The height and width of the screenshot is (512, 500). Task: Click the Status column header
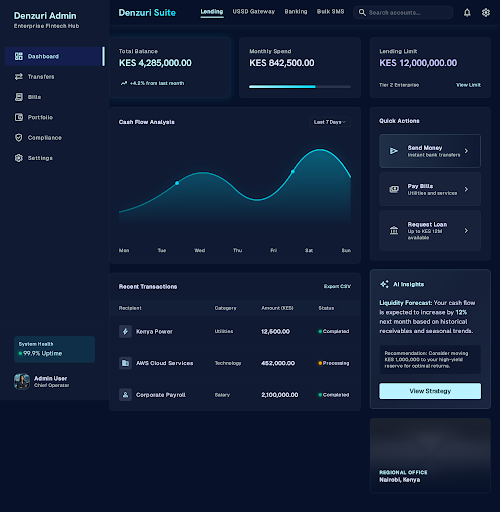pos(326,308)
